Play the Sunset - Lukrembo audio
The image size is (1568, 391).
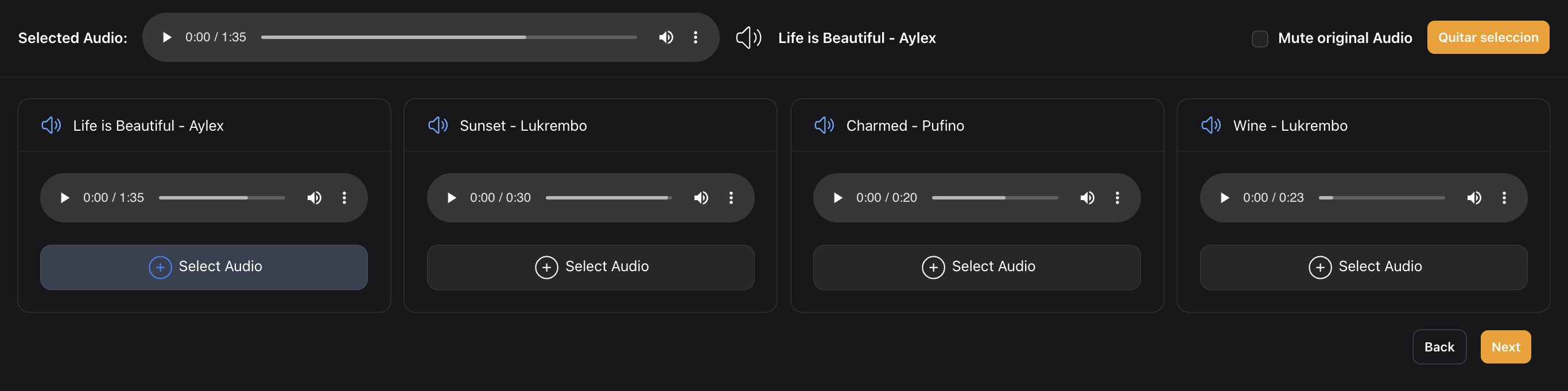[x=451, y=198]
